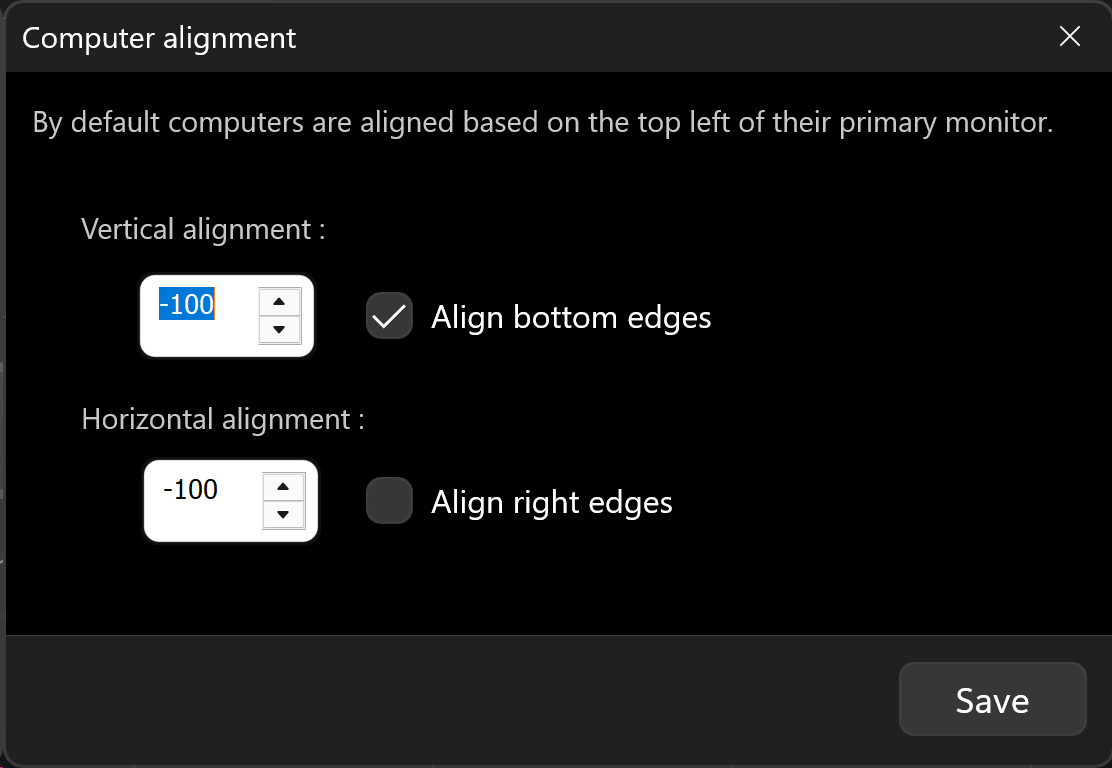Screen dimensions: 1112x768
Task: Uncheck the Align bottom edges checkbox
Action: 389,316
